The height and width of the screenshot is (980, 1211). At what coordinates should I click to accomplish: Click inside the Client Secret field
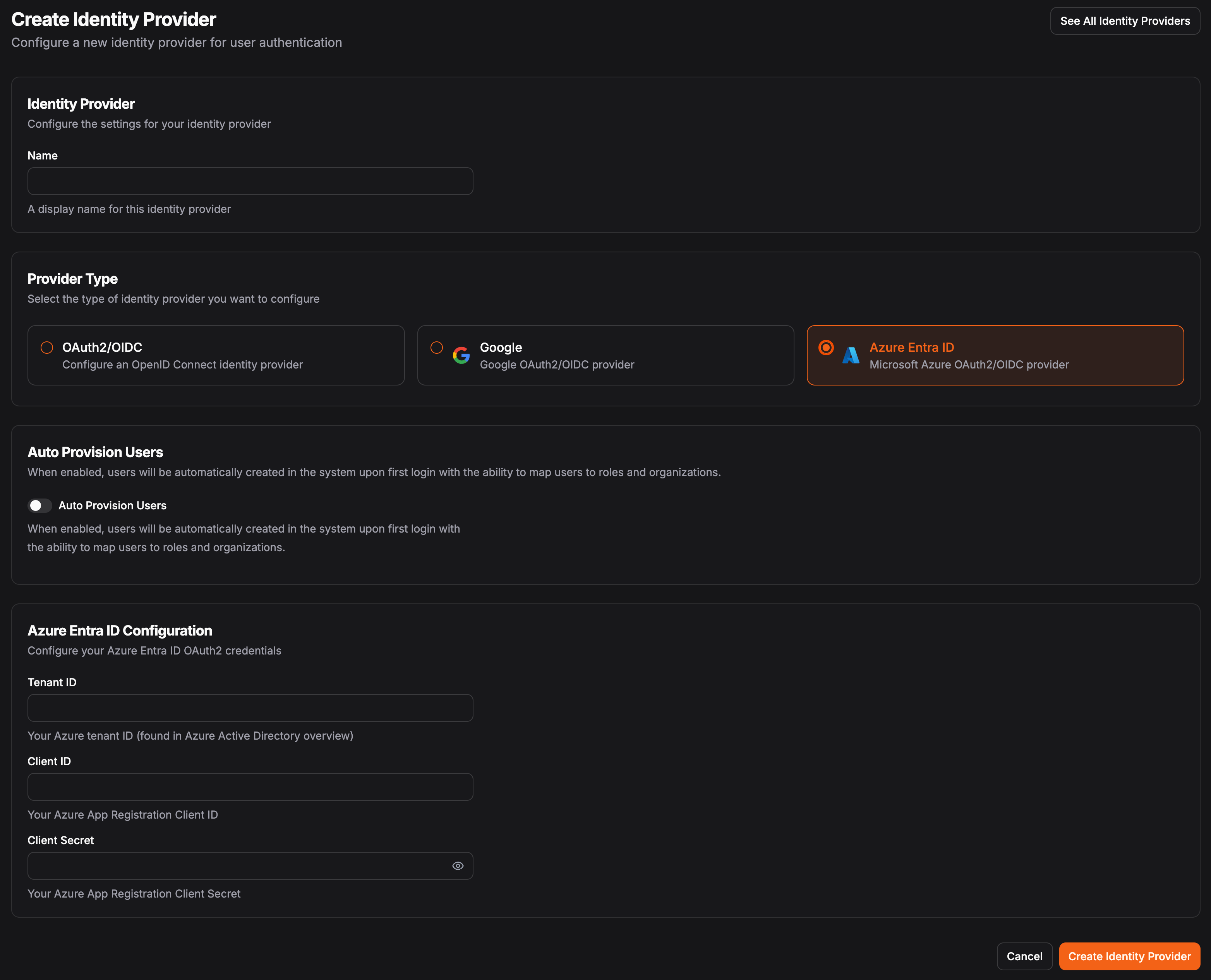pyautogui.click(x=237, y=865)
